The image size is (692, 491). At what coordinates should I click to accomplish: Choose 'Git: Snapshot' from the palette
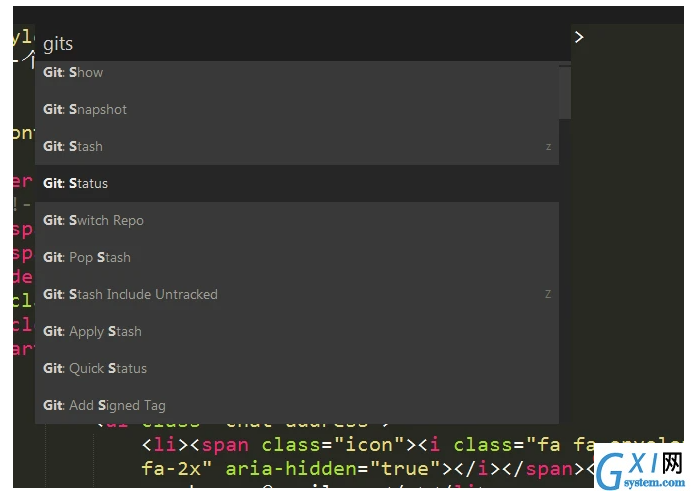(297, 109)
